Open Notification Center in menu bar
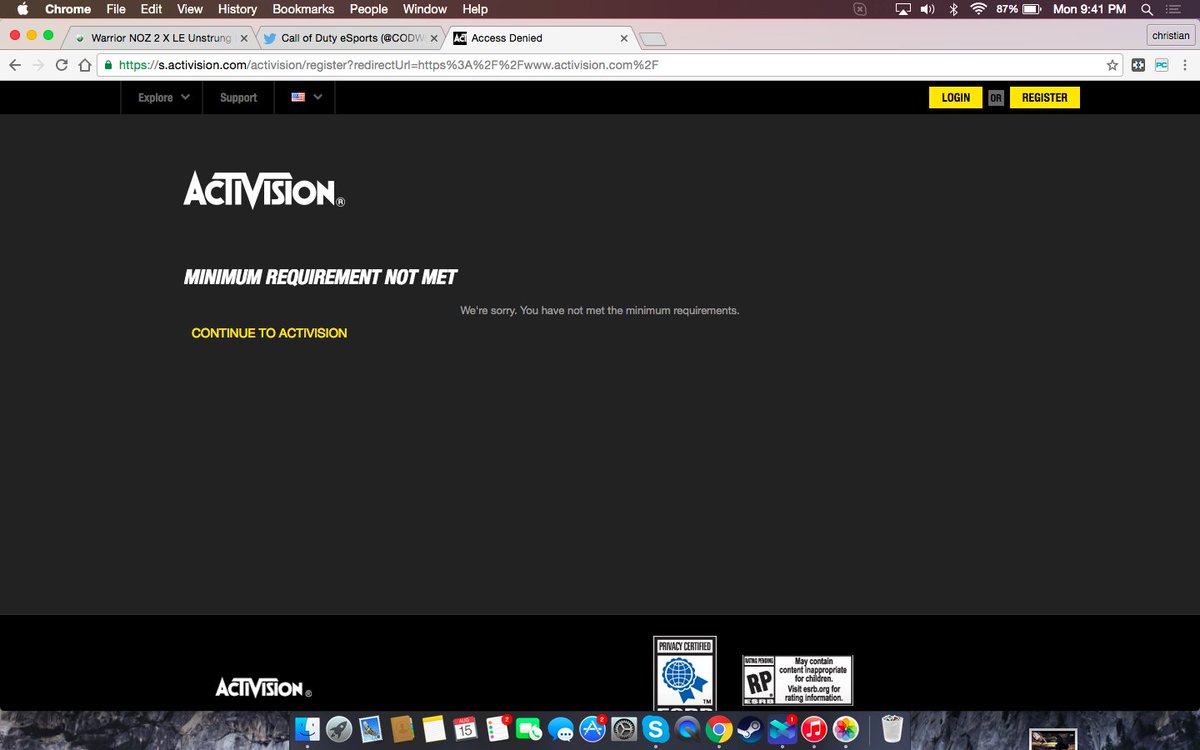This screenshot has height=750, width=1200. click(x=1174, y=9)
